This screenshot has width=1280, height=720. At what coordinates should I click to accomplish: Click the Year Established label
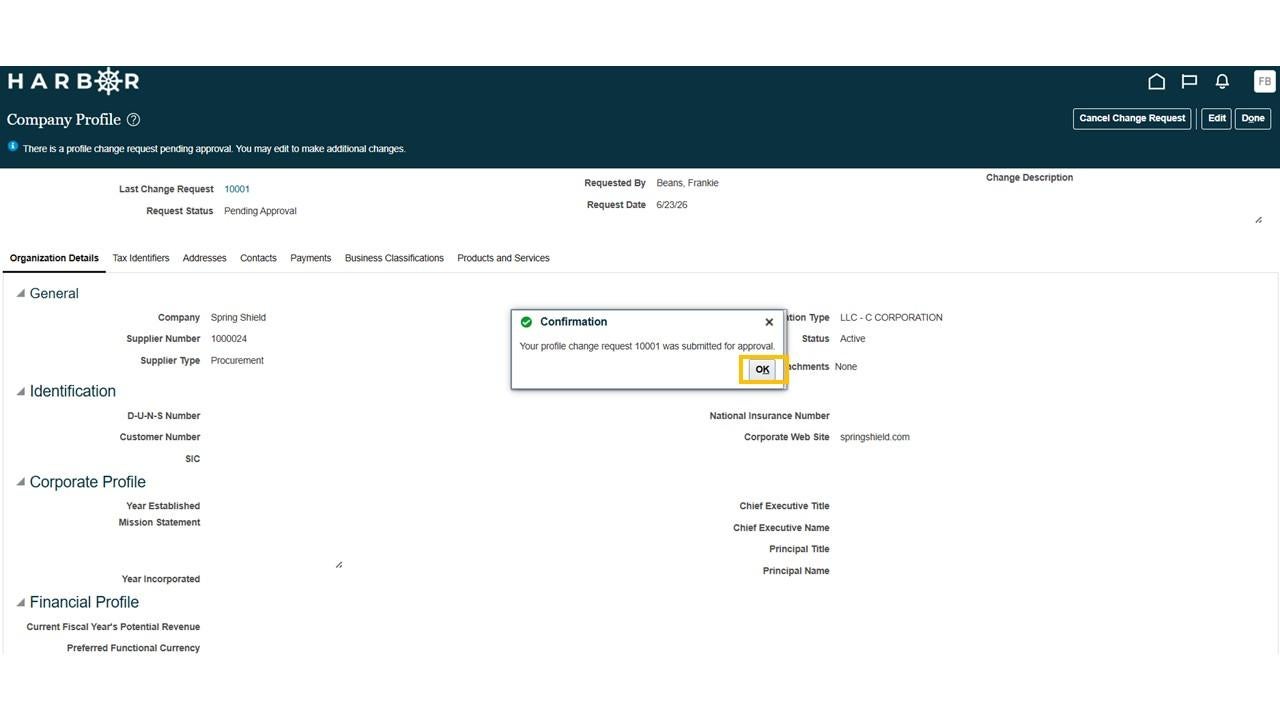(163, 506)
